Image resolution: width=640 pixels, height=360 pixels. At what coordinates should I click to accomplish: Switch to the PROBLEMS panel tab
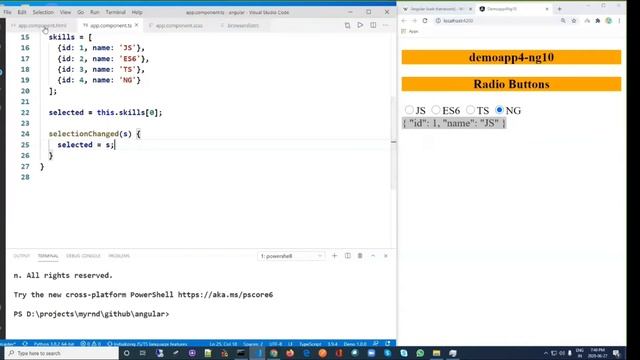119,256
